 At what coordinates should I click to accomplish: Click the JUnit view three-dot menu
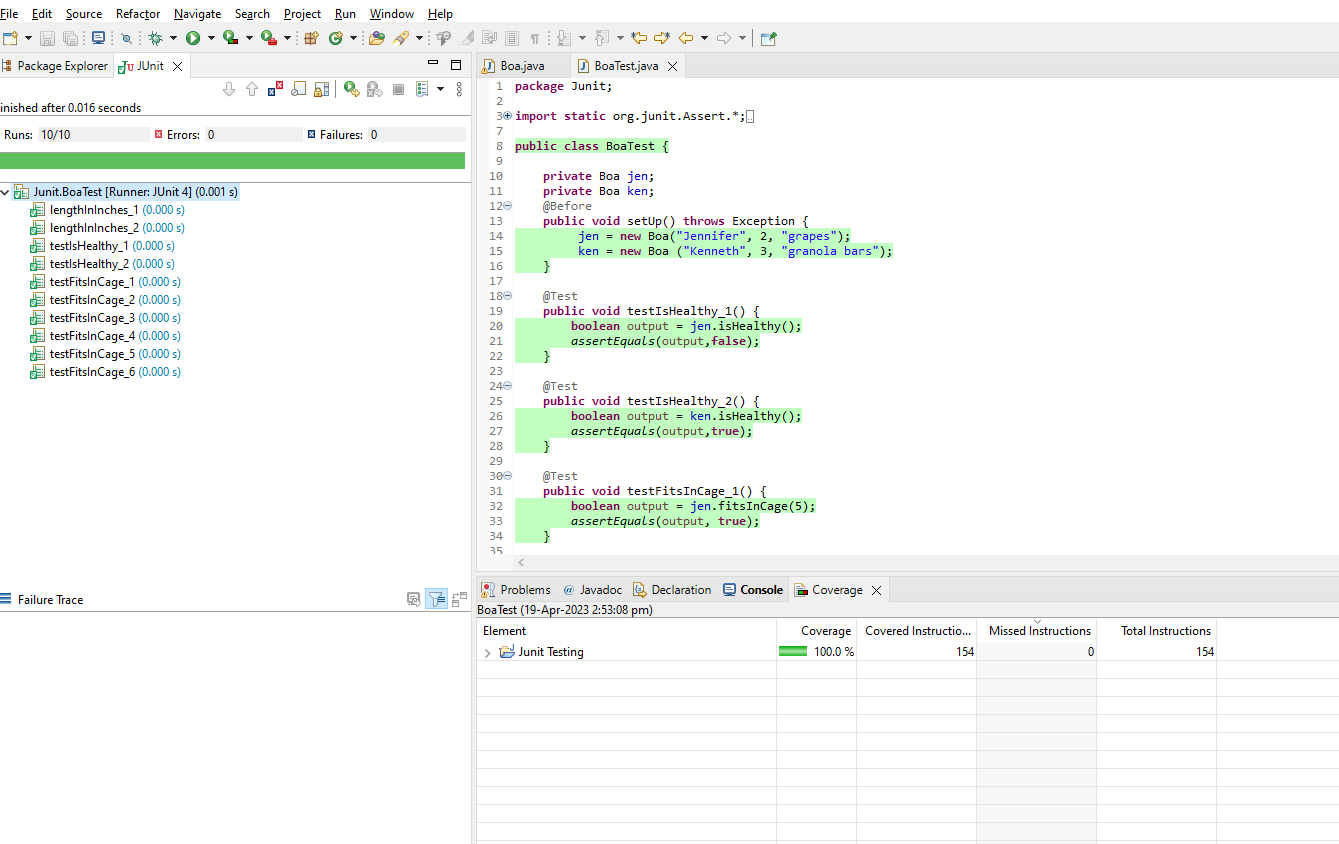(x=459, y=89)
